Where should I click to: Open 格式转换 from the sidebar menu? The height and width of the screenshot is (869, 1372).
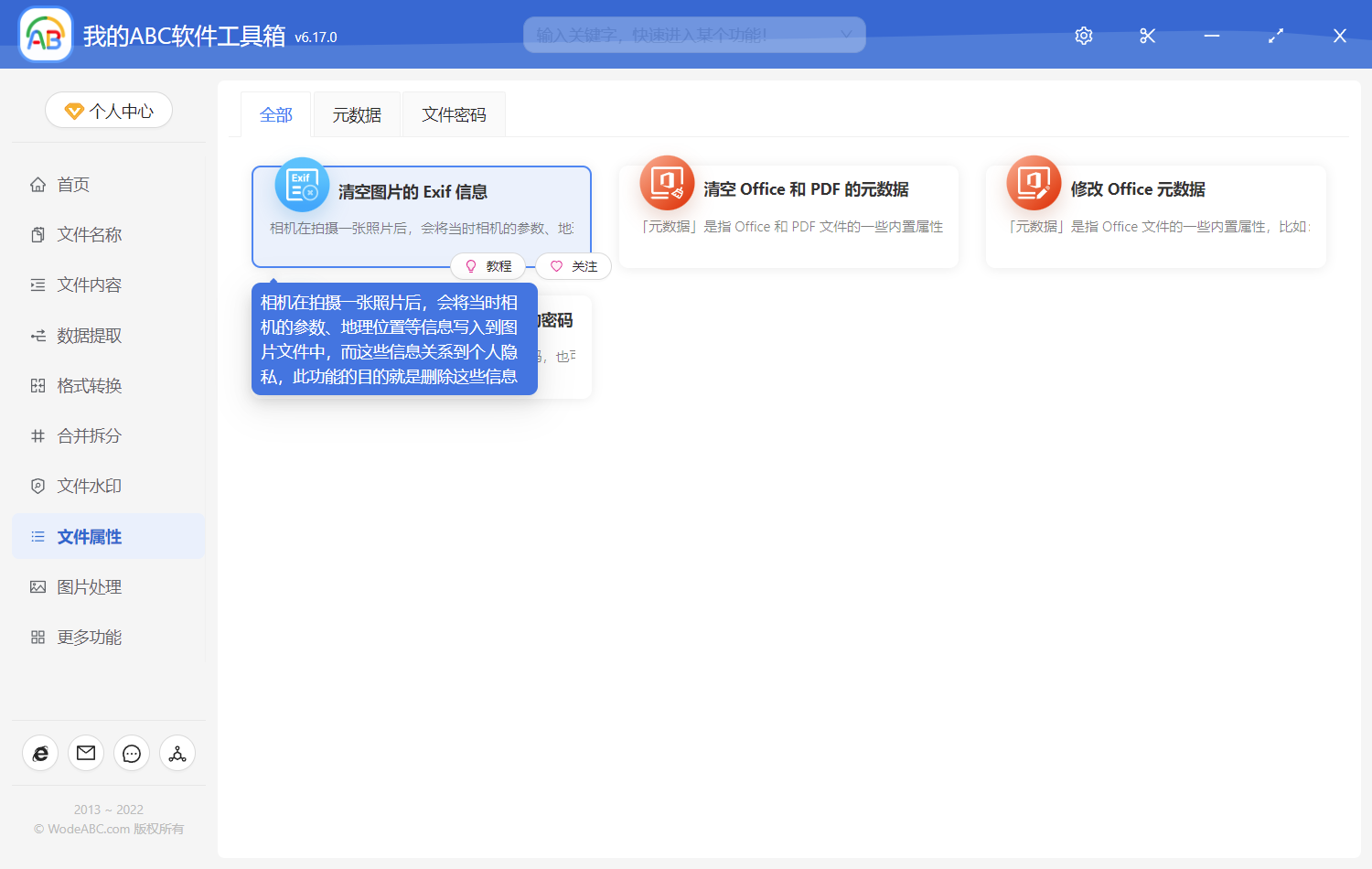[89, 385]
